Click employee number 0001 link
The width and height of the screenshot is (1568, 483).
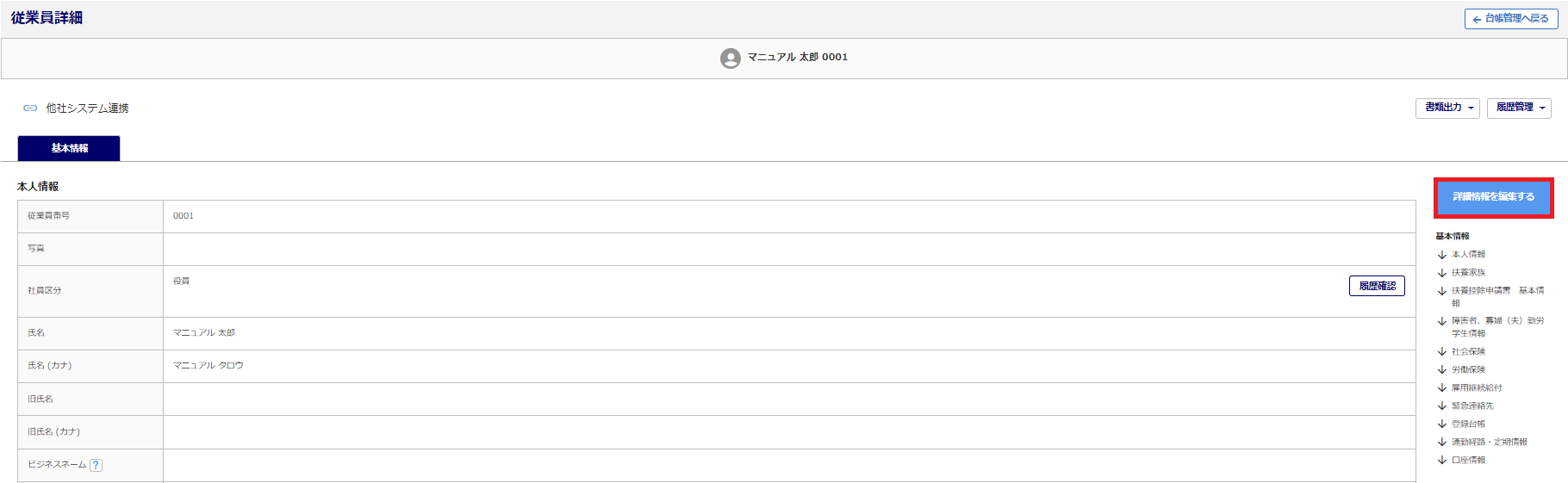tap(184, 216)
